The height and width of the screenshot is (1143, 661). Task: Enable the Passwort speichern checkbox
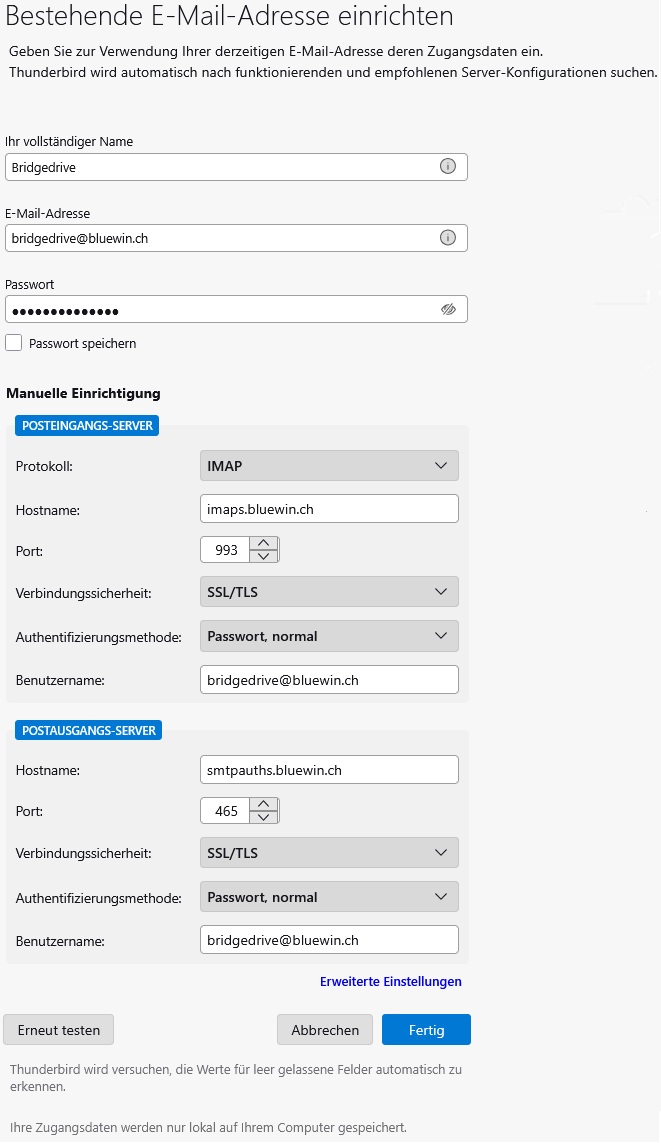tap(14, 343)
